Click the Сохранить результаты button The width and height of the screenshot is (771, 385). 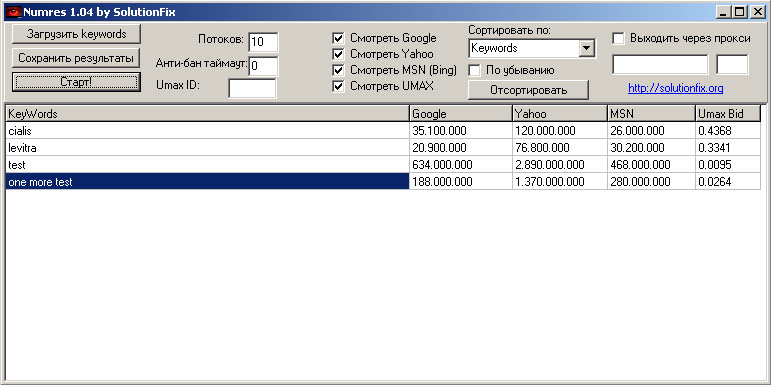coord(76,58)
